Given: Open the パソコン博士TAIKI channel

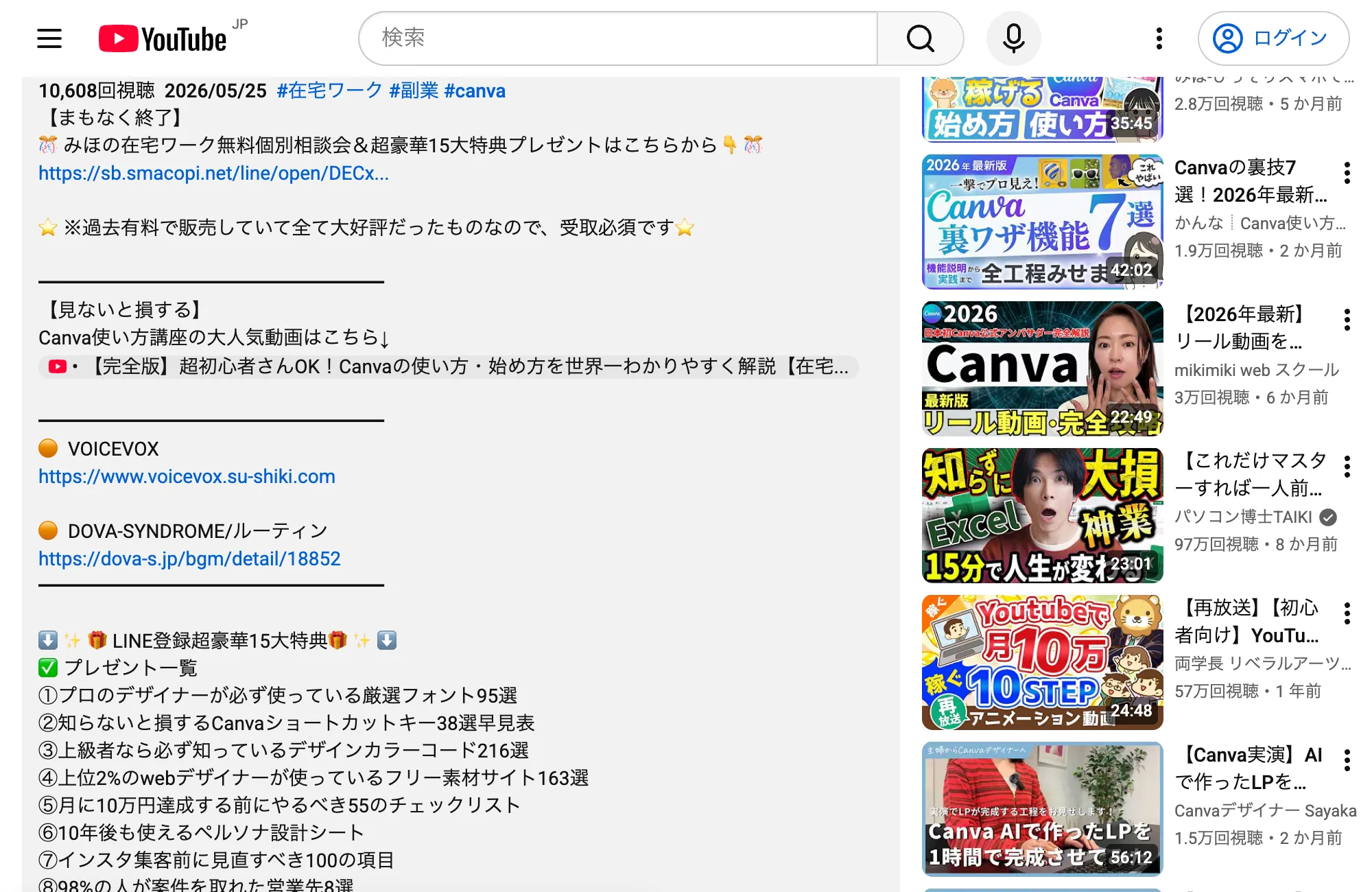Looking at the screenshot, I should click(x=1243, y=517).
